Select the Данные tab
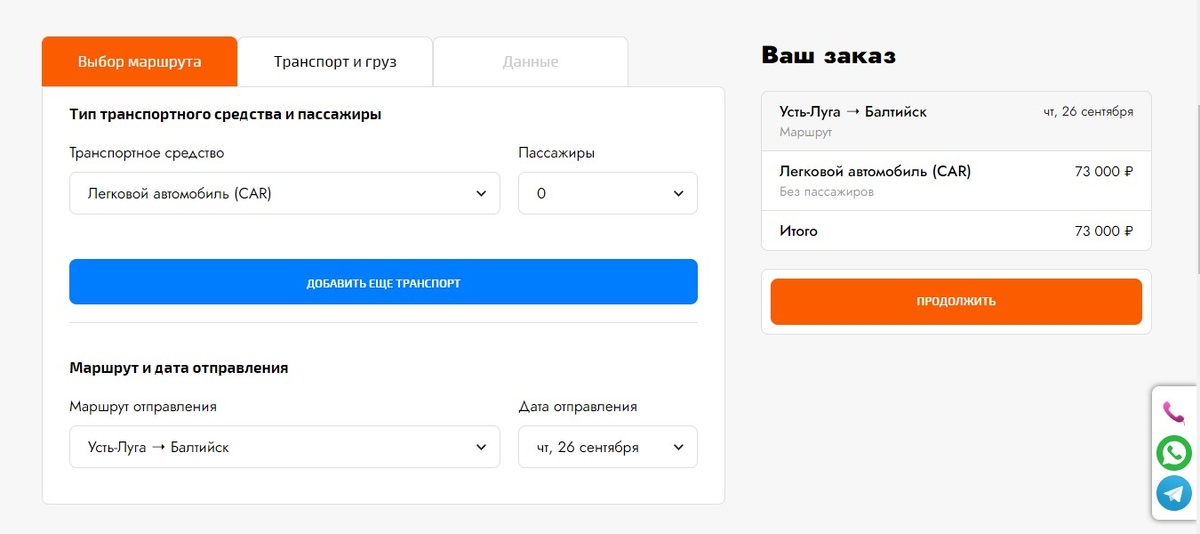The image size is (1200, 534). tap(530, 62)
